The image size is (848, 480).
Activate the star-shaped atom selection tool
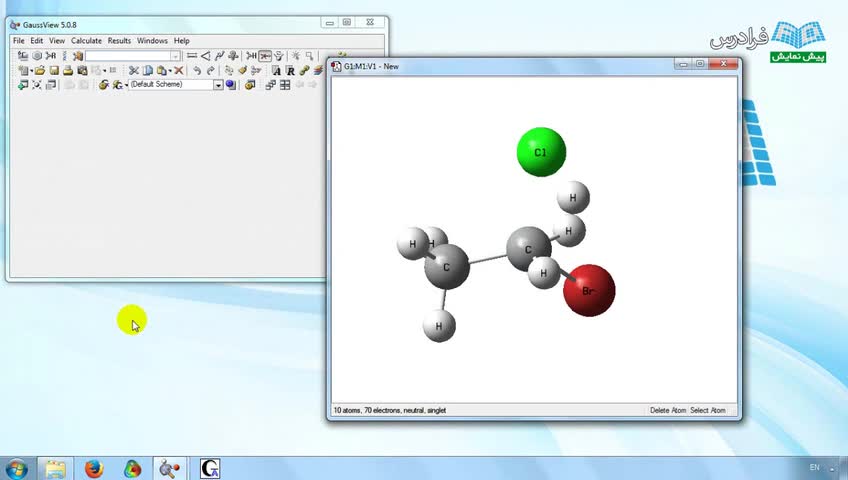[x=296, y=56]
